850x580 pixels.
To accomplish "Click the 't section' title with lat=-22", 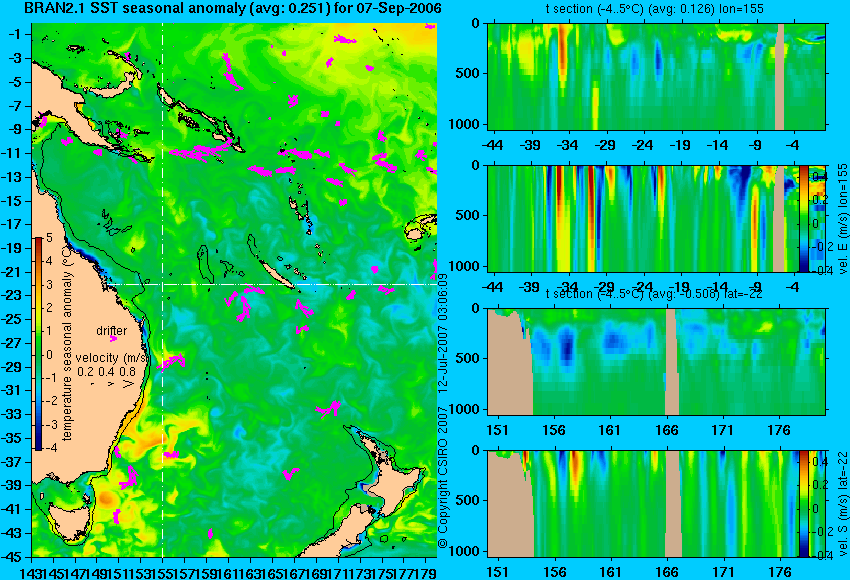I will pos(654,294).
